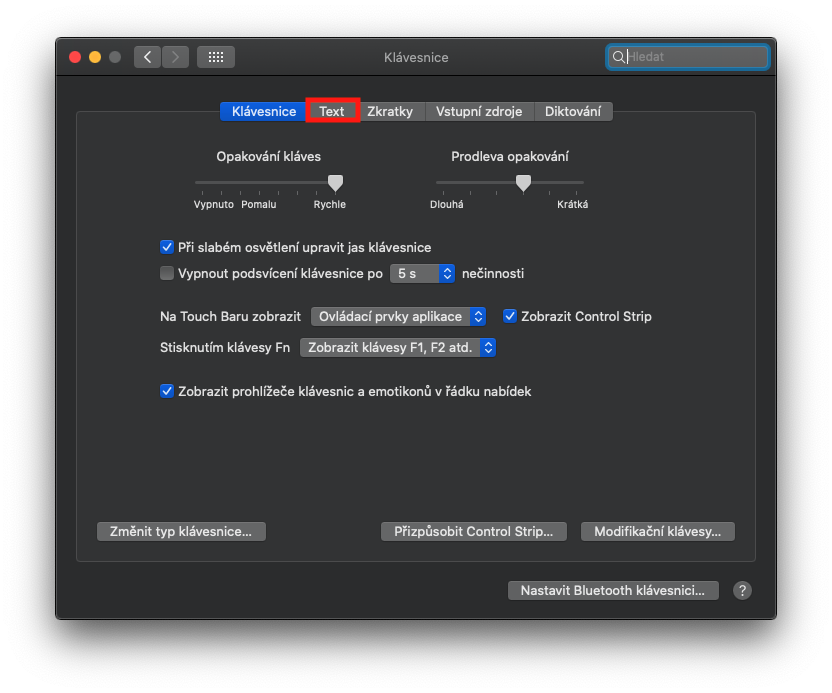Screen dimensions: 832x693
Task: Click Modifikační klávesy button
Action: click(x=657, y=531)
